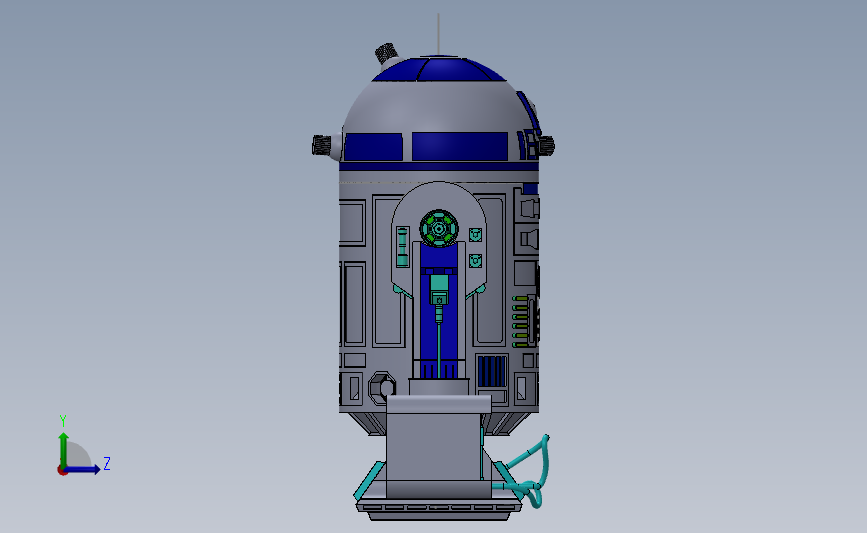Click the green Y axis of the triad
The height and width of the screenshot is (533, 867).
(x=64, y=449)
